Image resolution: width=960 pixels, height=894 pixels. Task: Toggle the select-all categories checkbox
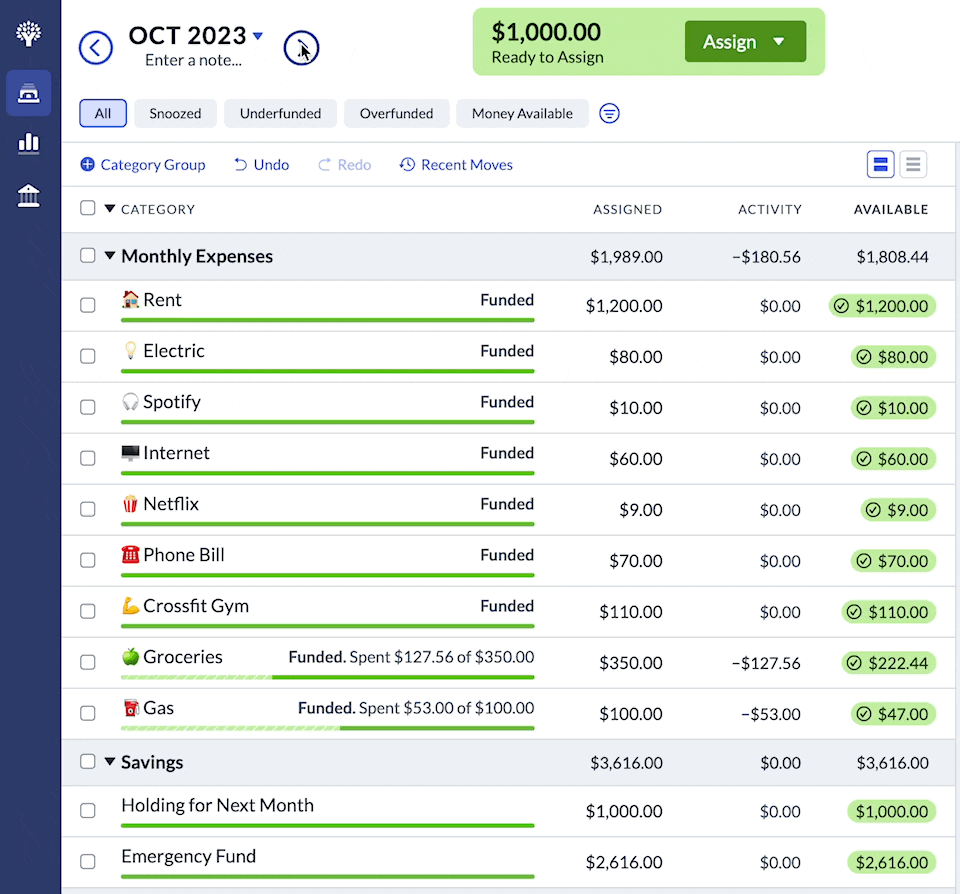tap(88, 208)
